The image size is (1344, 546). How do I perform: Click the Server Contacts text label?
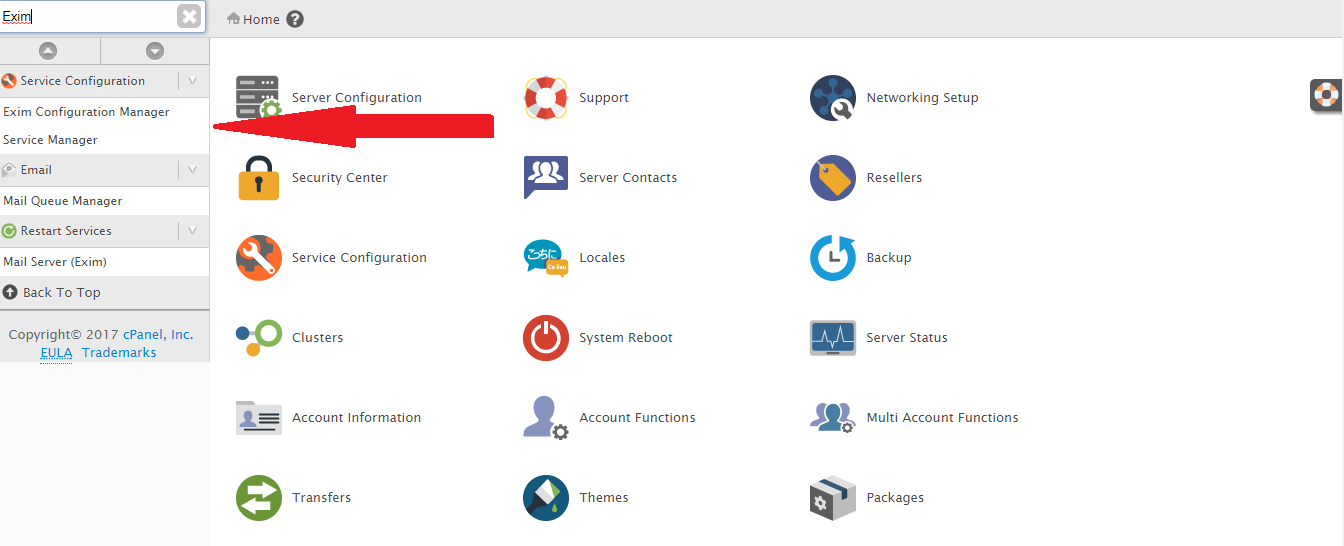pos(628,178)
